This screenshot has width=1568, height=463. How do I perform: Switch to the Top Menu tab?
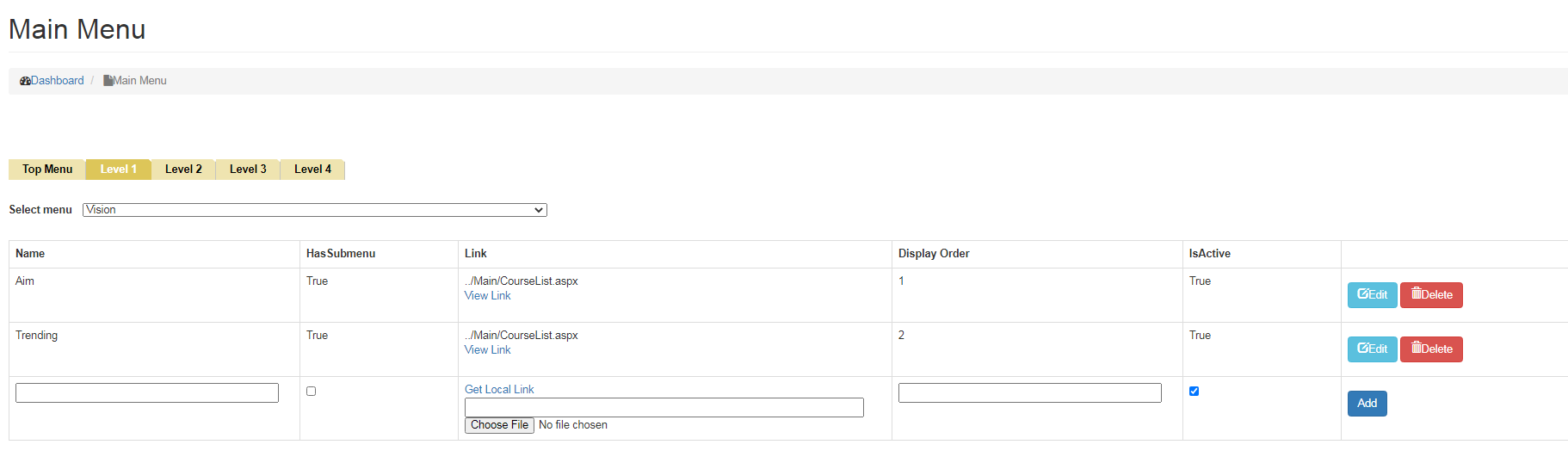tap(47, 170)
